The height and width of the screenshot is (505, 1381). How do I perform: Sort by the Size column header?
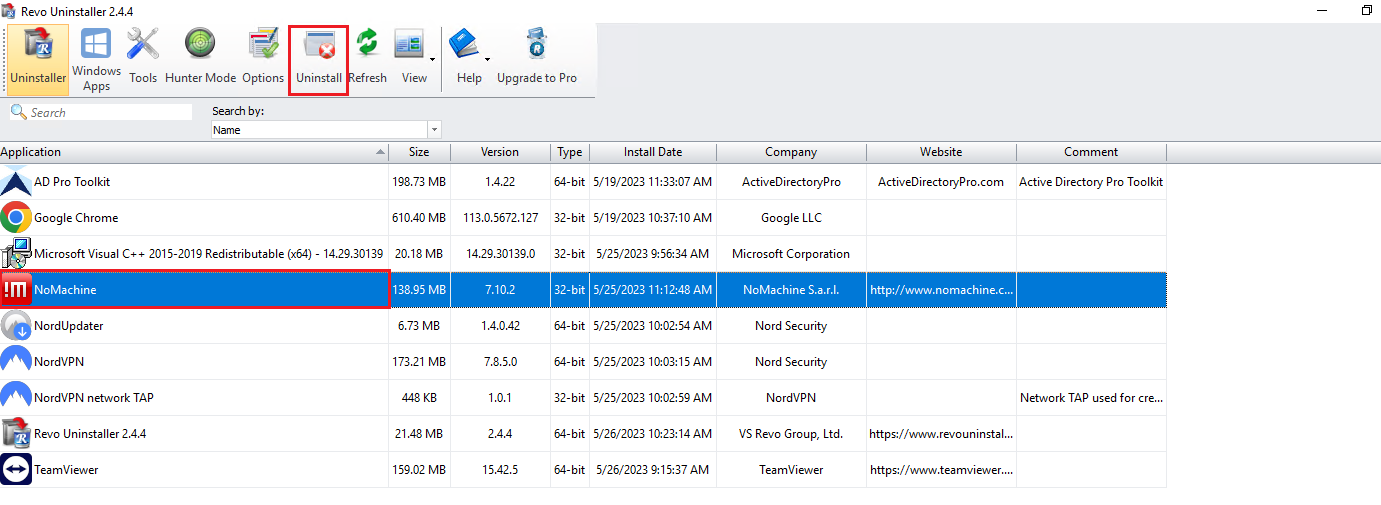click(x=420, y=152)
